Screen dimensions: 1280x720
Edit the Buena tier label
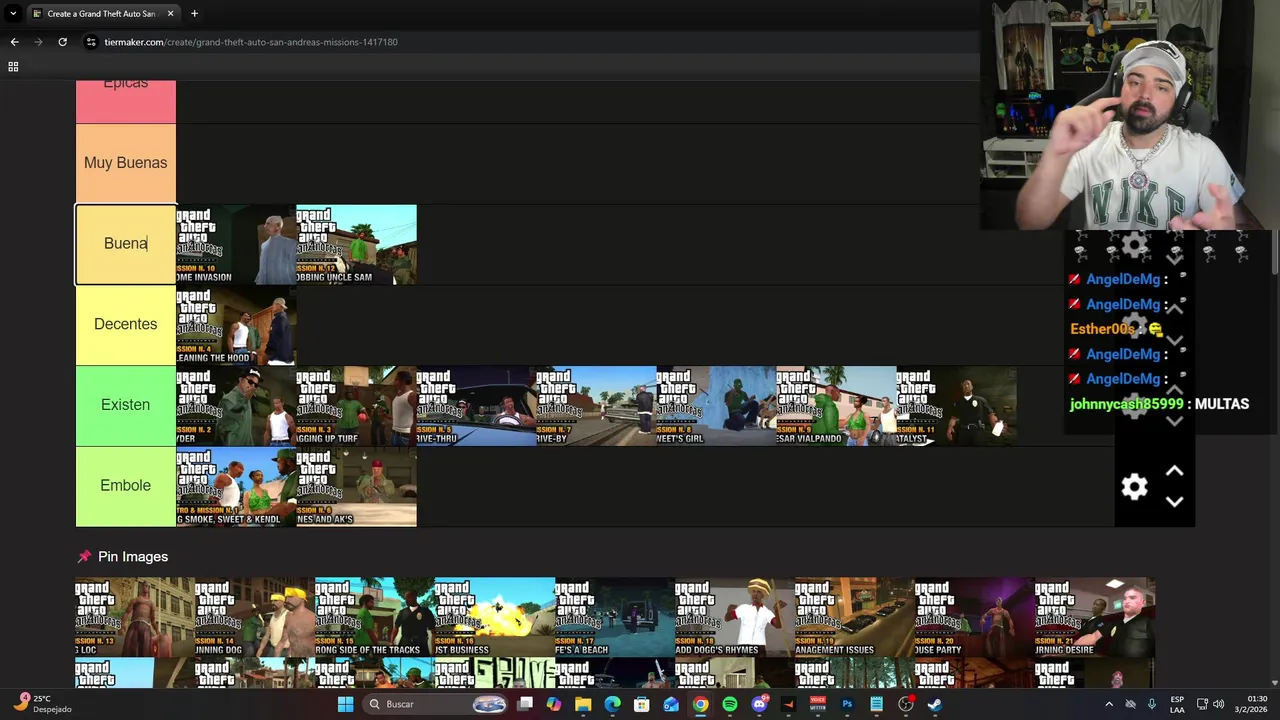(x=126, y=244)
